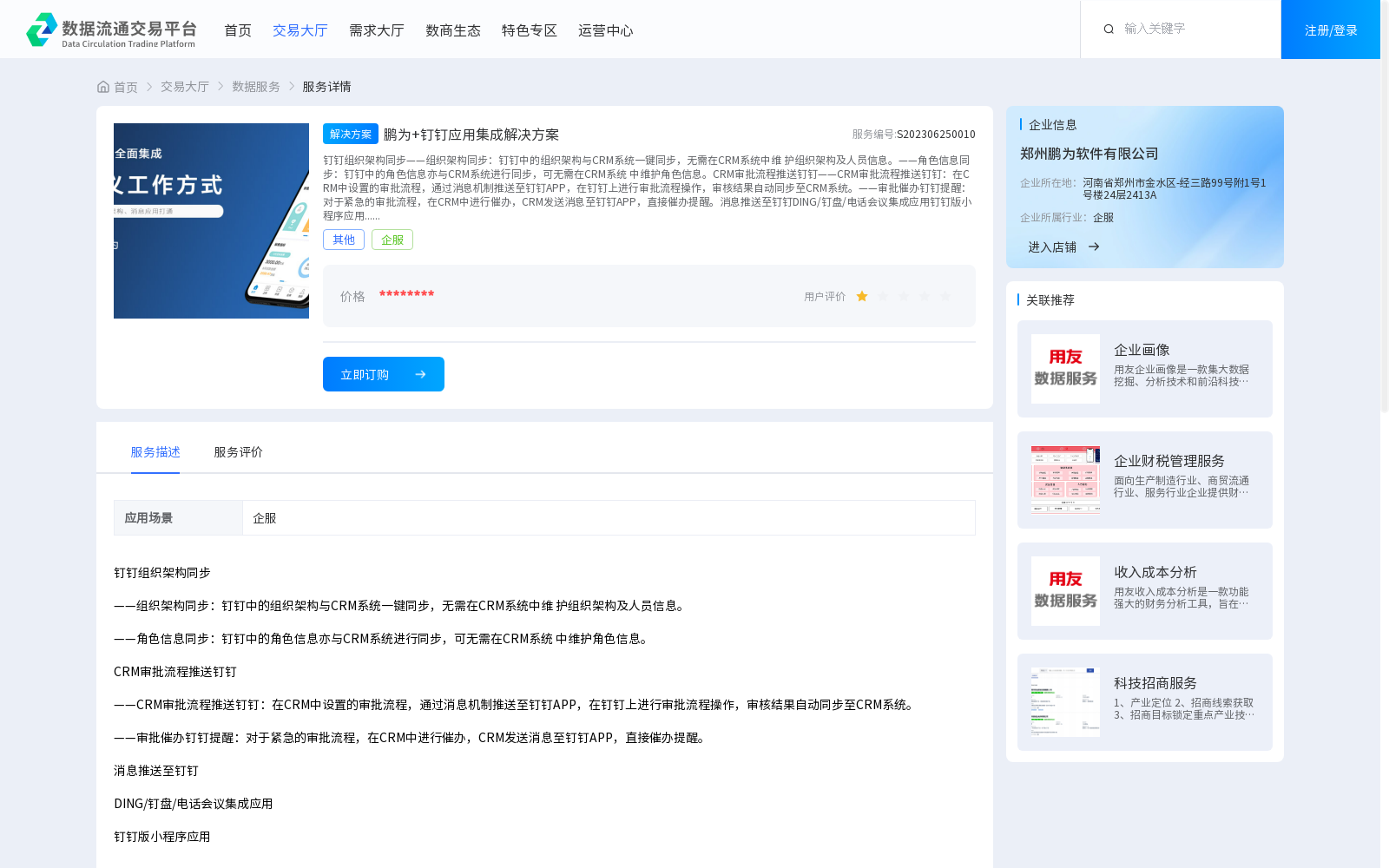Open the 特色专区 navigation item
The width and height of the screenshot is (1389, 868).
(x=530, y=30)
